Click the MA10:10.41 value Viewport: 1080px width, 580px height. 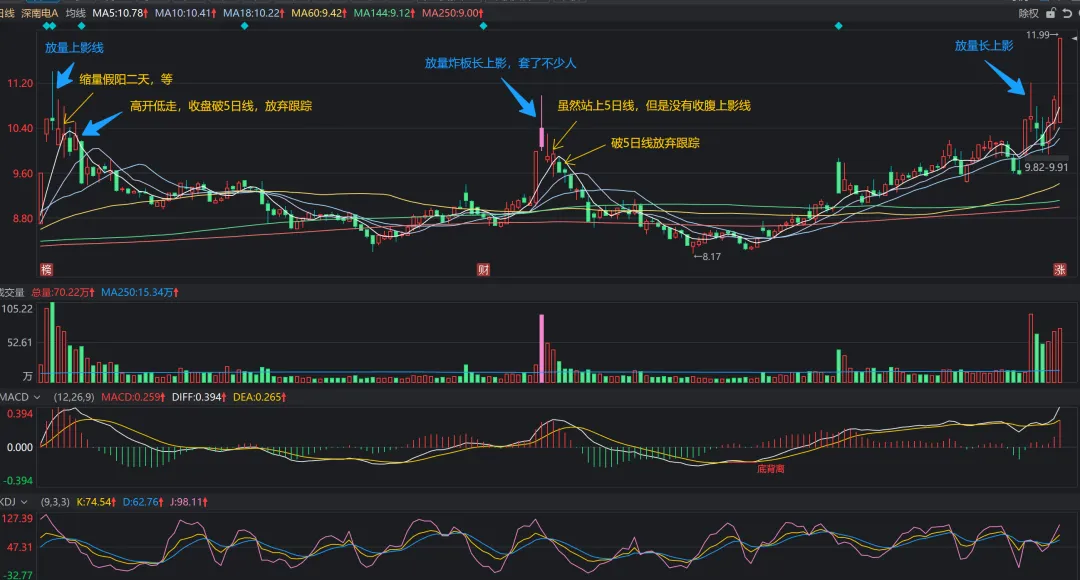[185, 13]
